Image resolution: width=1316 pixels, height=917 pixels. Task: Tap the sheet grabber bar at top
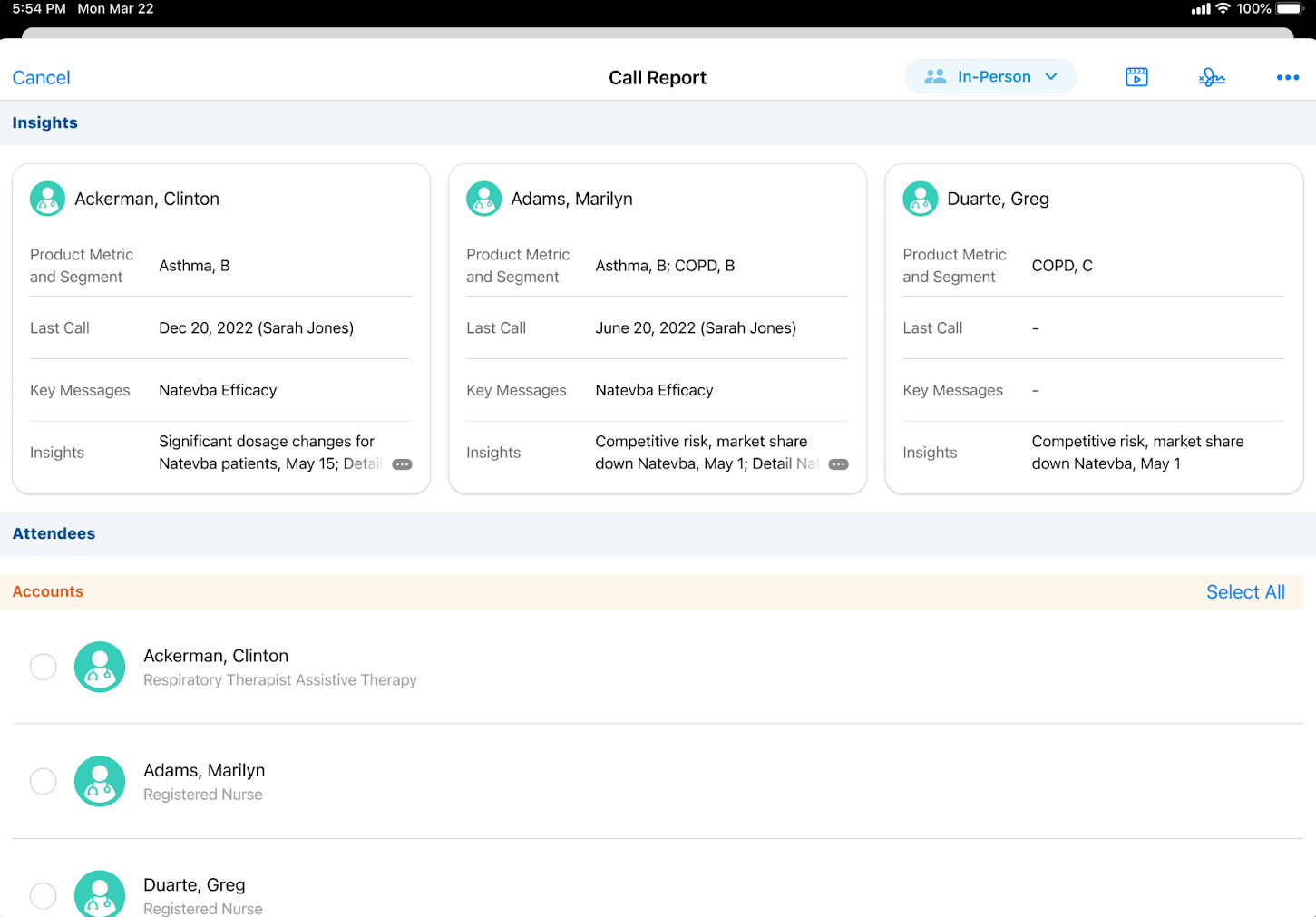pos(658,33)
